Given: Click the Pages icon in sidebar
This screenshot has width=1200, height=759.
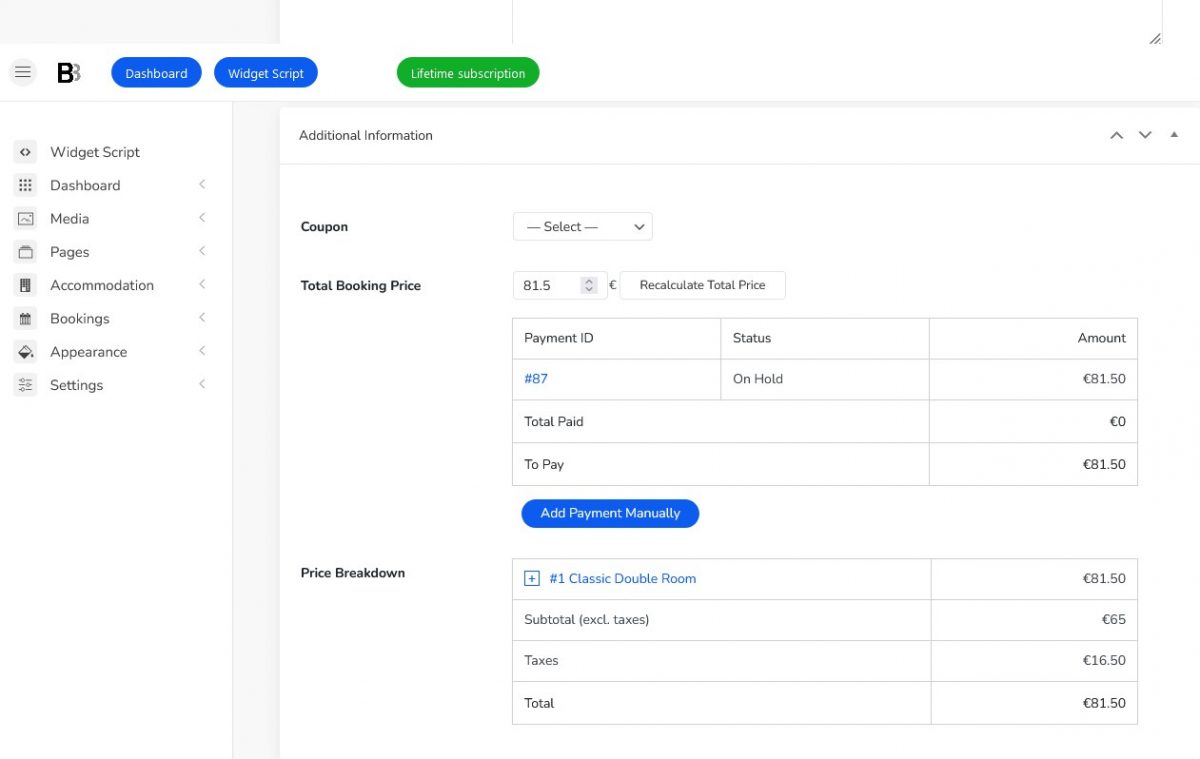Looking at the screenshot, I should point(25,251).
